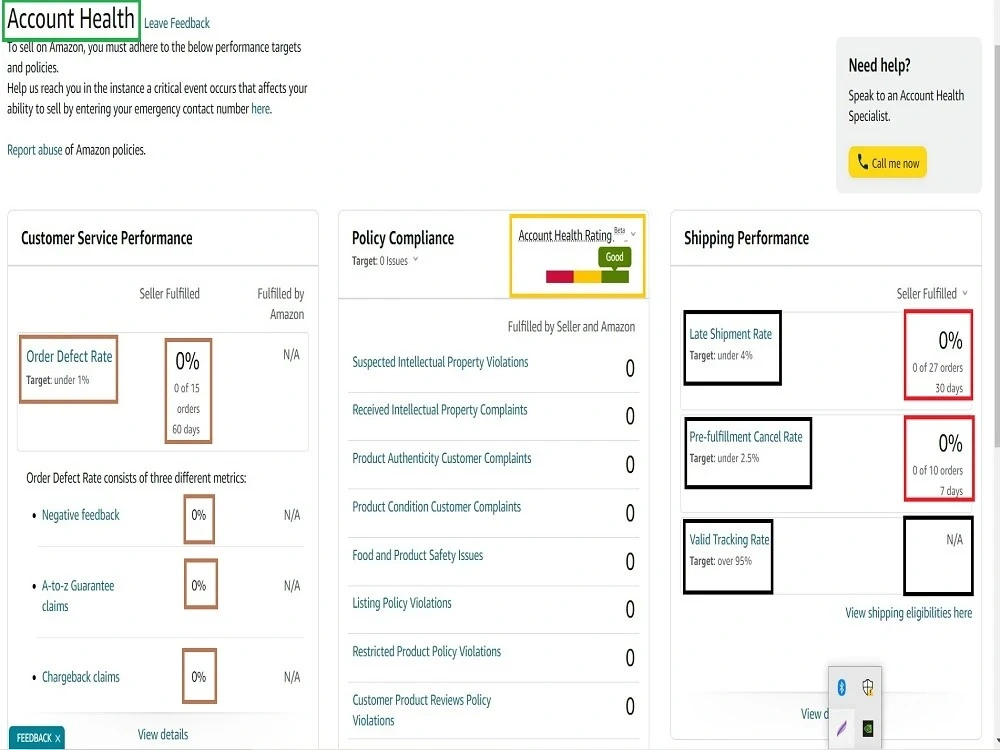Click View shipping eligibilities here link

pyautogui.click(x=908, y=613)
